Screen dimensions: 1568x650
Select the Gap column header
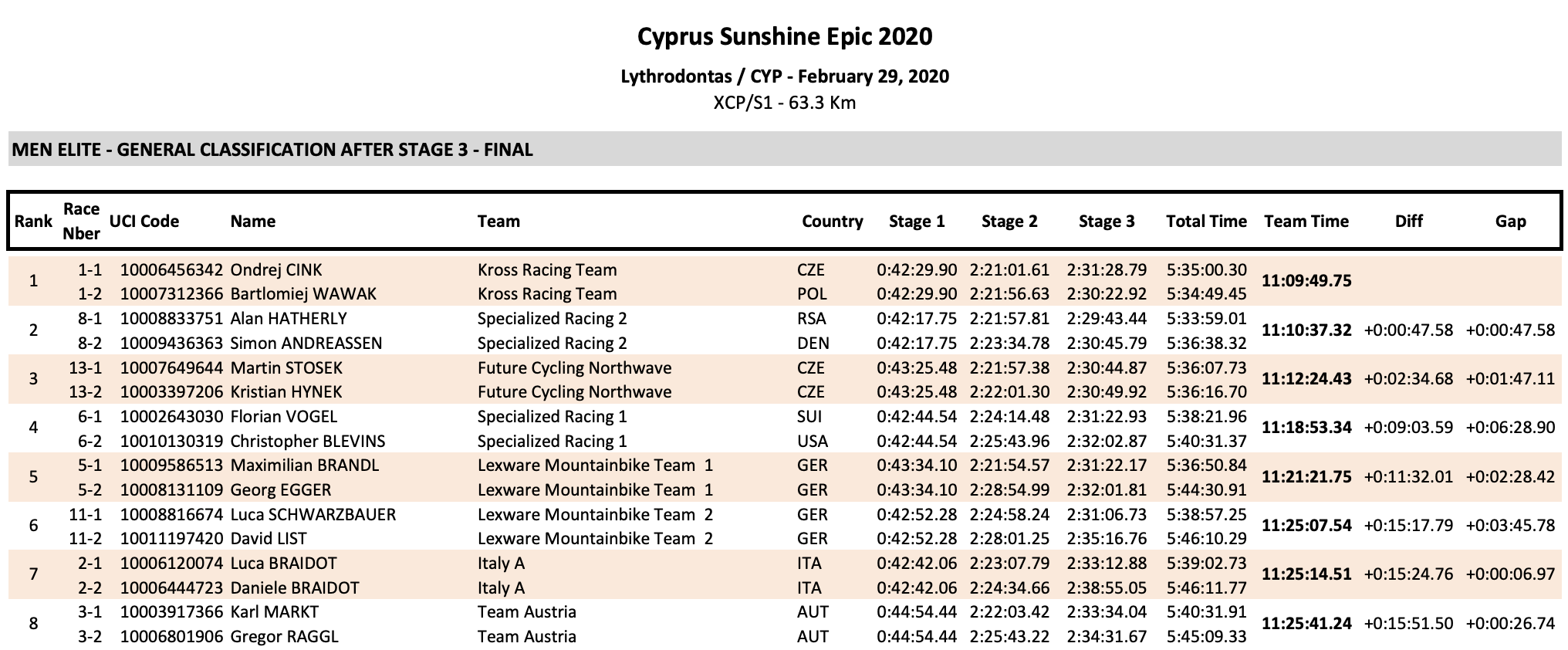point(1510,222)
